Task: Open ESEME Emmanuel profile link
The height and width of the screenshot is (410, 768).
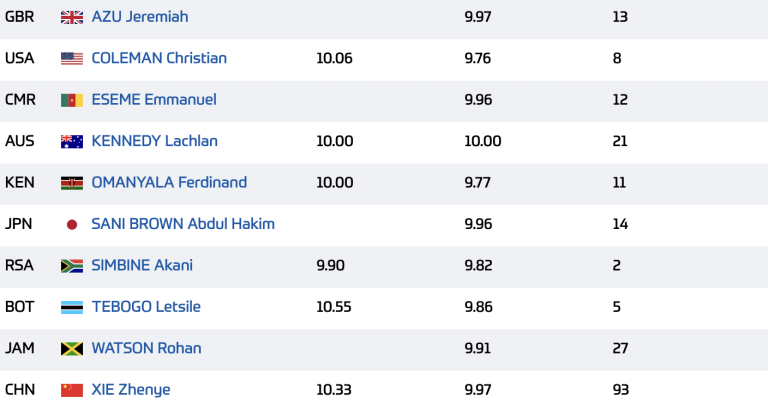Action: point(154,99)
